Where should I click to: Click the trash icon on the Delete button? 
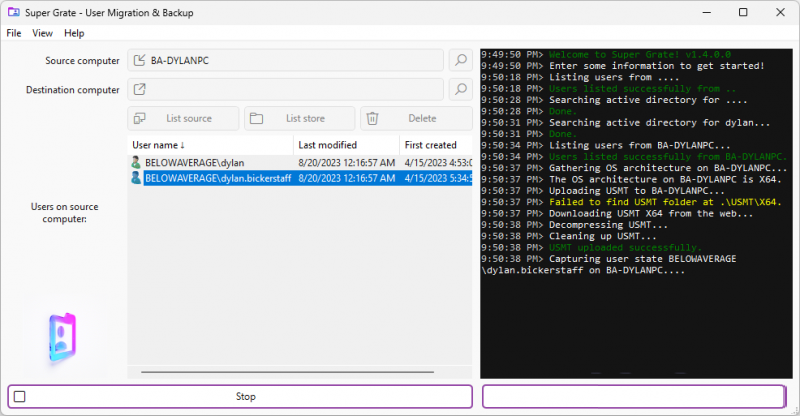(x=372, y=118)
